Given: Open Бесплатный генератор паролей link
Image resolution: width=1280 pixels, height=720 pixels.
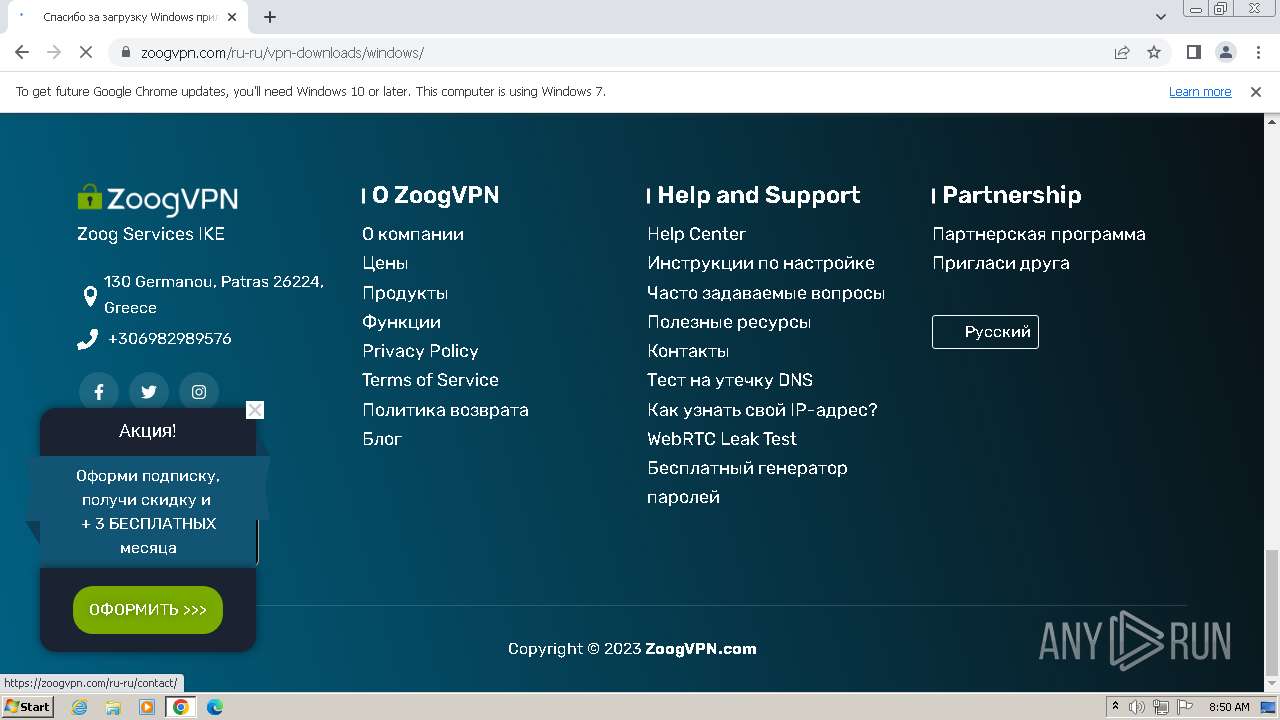Looking at the screenshot, I should coord(747,482).
